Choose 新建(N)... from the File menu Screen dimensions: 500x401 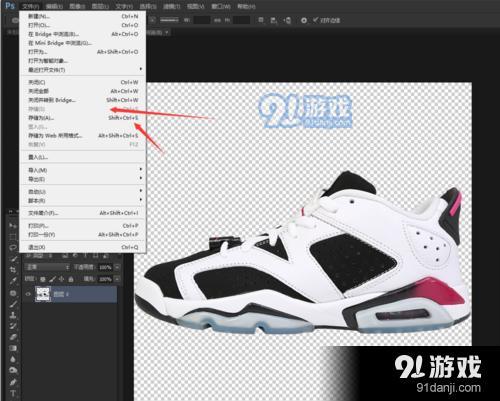click(x=82, y=16)
